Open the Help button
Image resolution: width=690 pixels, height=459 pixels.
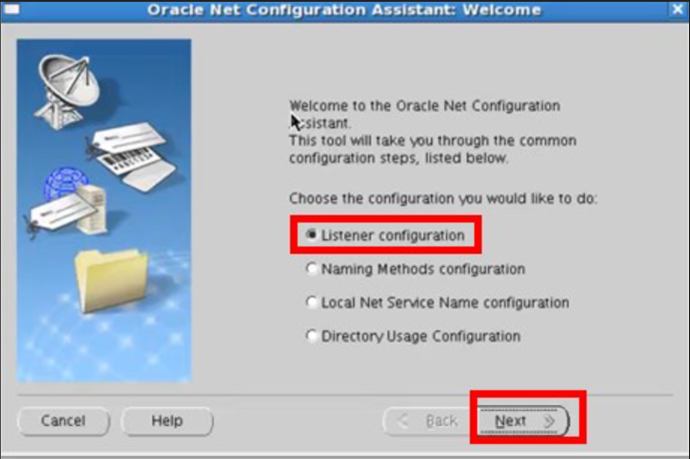click(x=167, y=421)
